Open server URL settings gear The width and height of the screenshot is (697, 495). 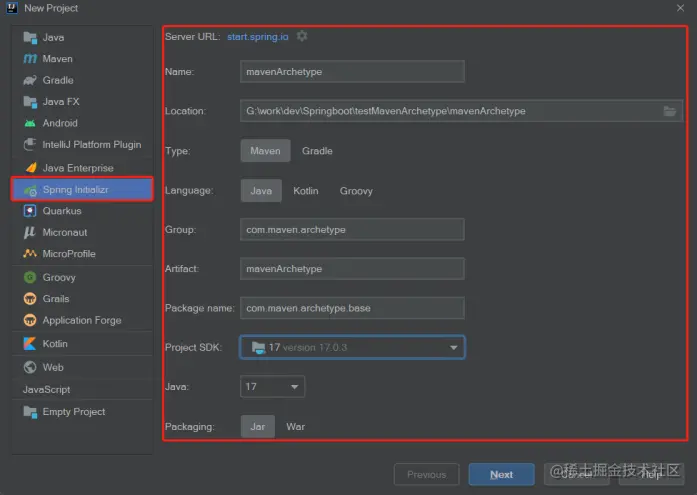click(302, 36)
